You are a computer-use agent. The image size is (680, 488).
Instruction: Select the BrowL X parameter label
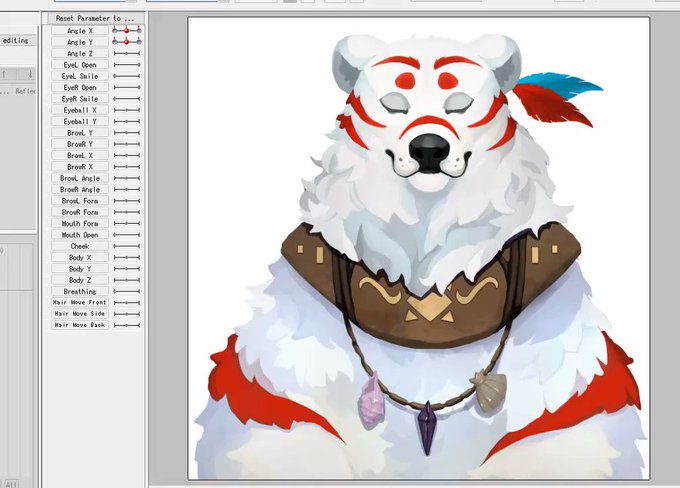pos(80,155)
